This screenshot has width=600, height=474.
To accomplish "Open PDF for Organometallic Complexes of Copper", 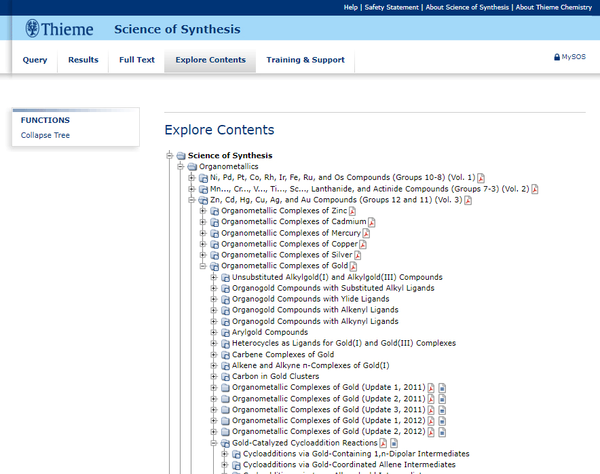I will (x=363, y=244).
